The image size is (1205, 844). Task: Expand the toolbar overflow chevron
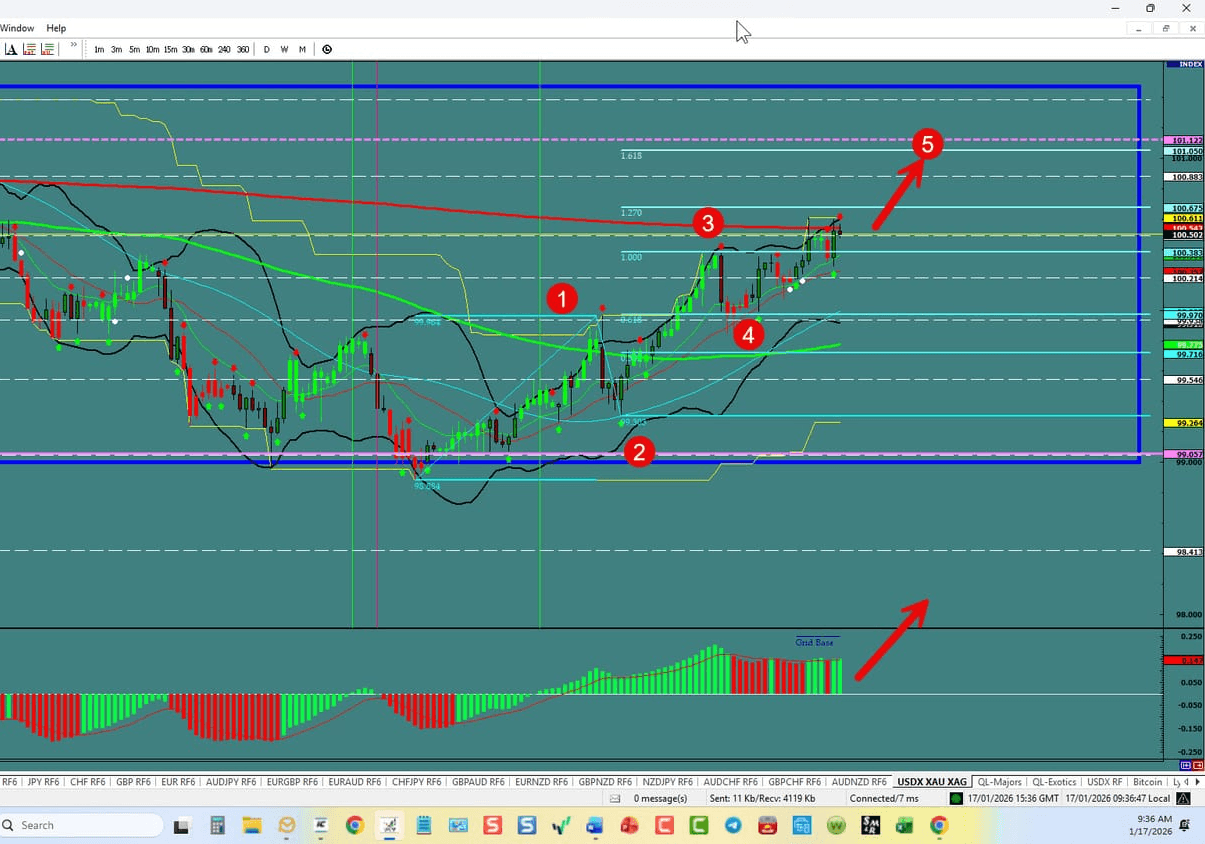[x=73, y=46]
